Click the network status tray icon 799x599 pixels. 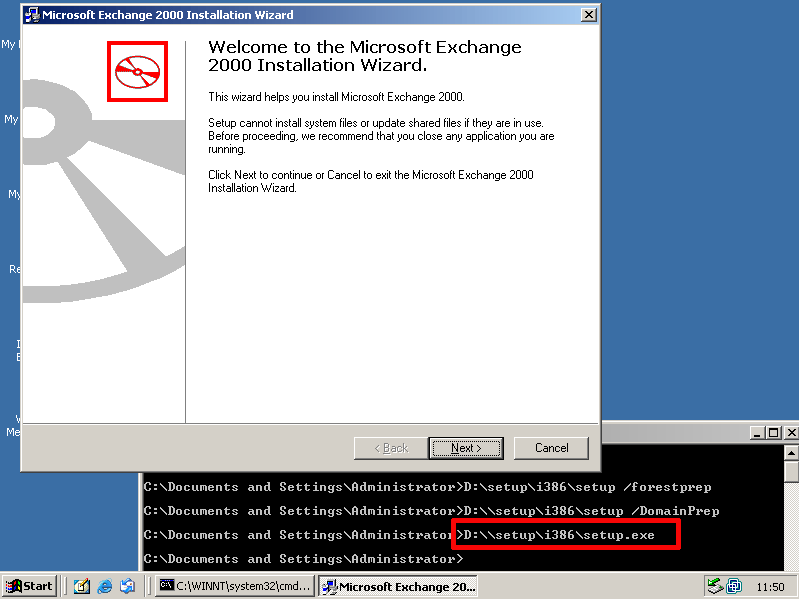715,586
